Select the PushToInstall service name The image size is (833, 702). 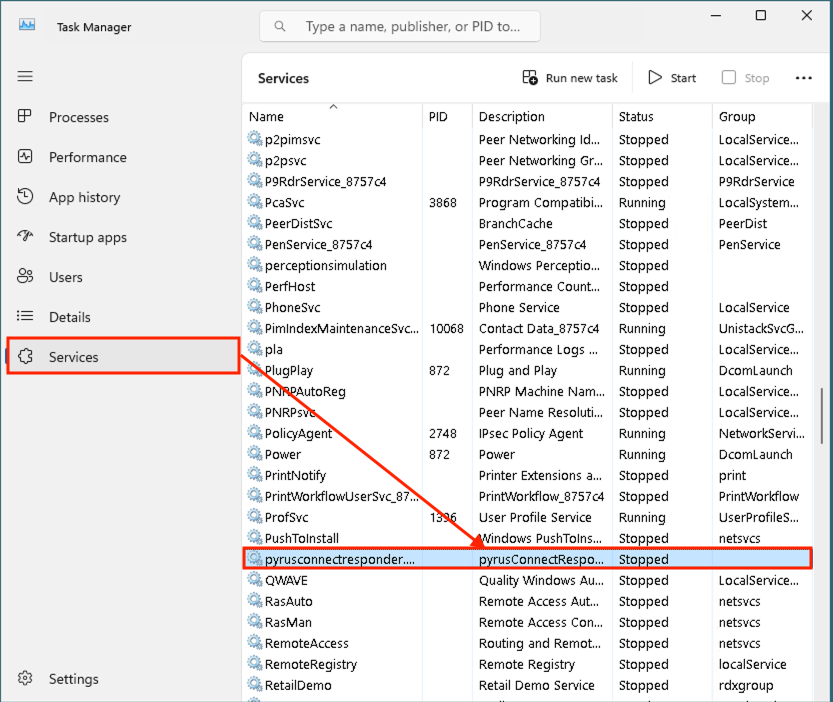tap(302, 538)
